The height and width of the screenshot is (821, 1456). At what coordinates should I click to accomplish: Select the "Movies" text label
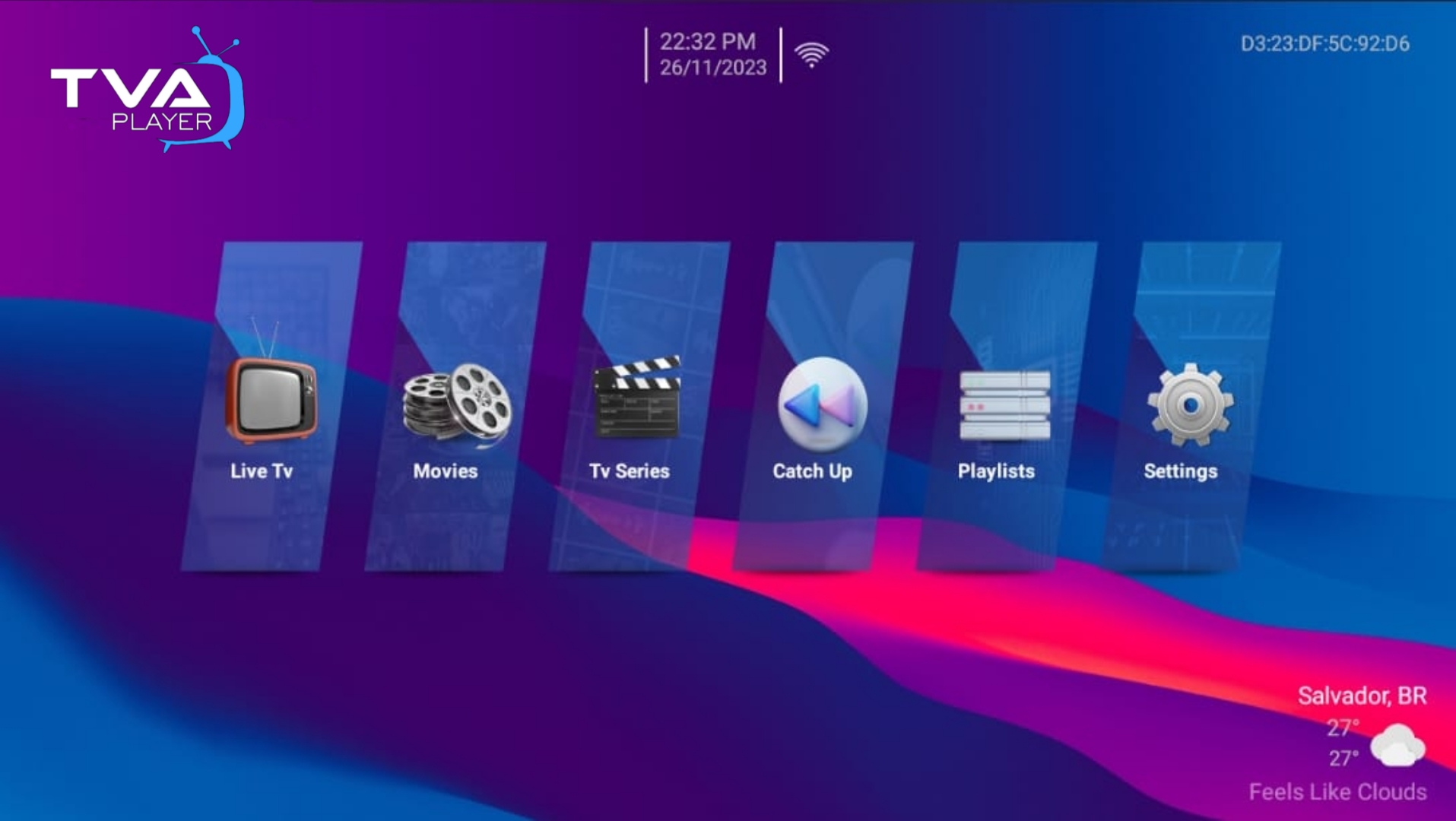pos(446,471)
